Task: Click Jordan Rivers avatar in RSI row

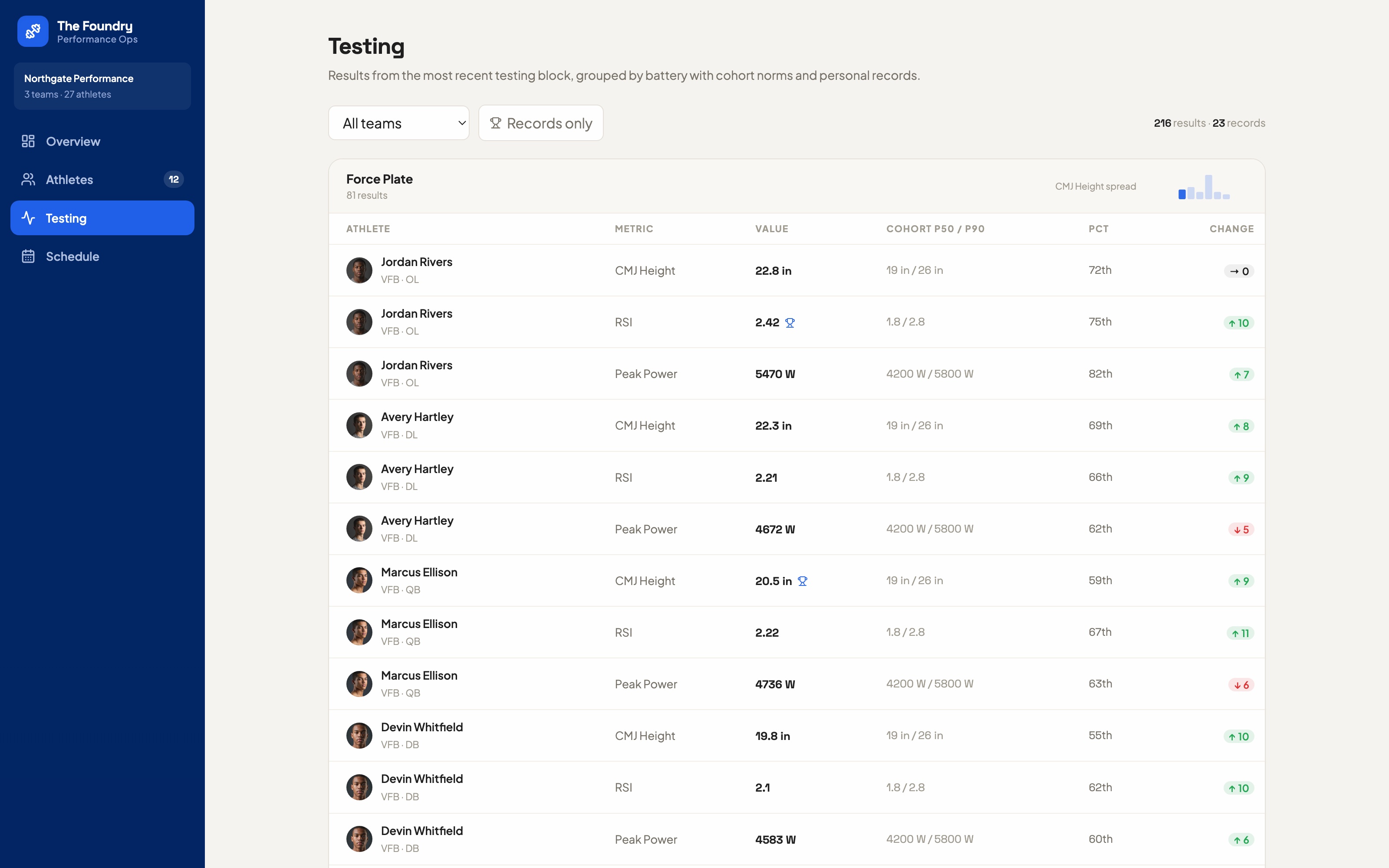Action: pos(359,322)
